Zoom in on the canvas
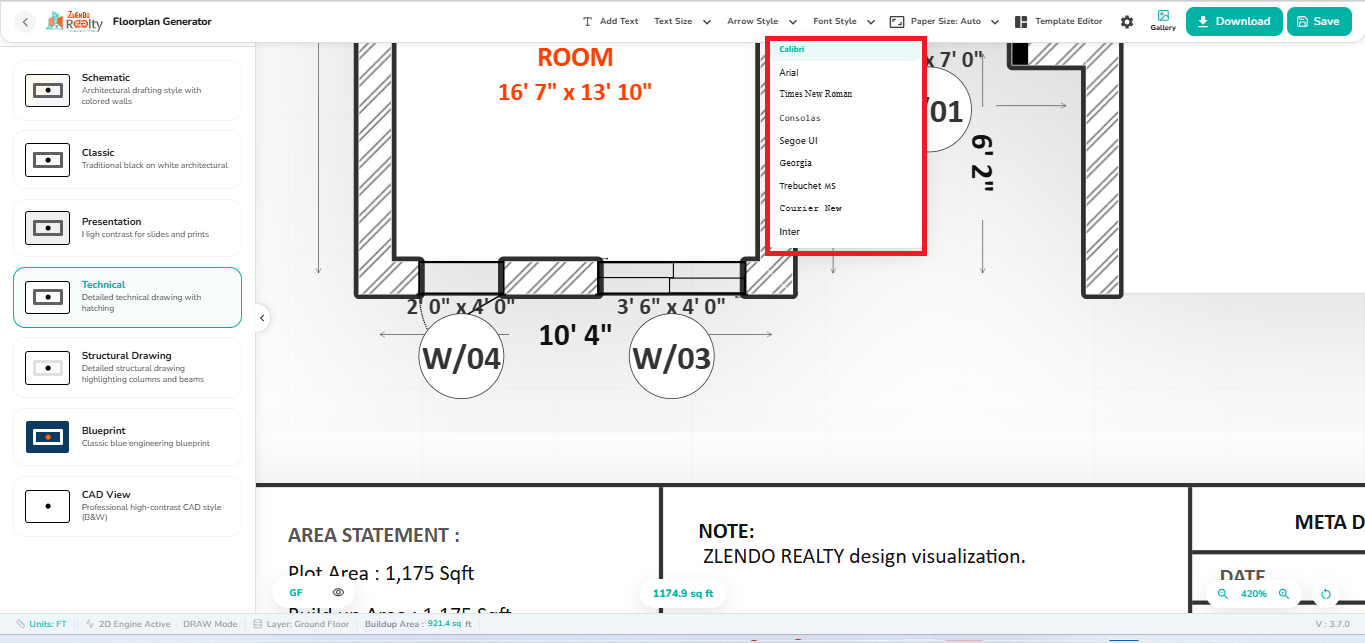 pos(1284,594)
